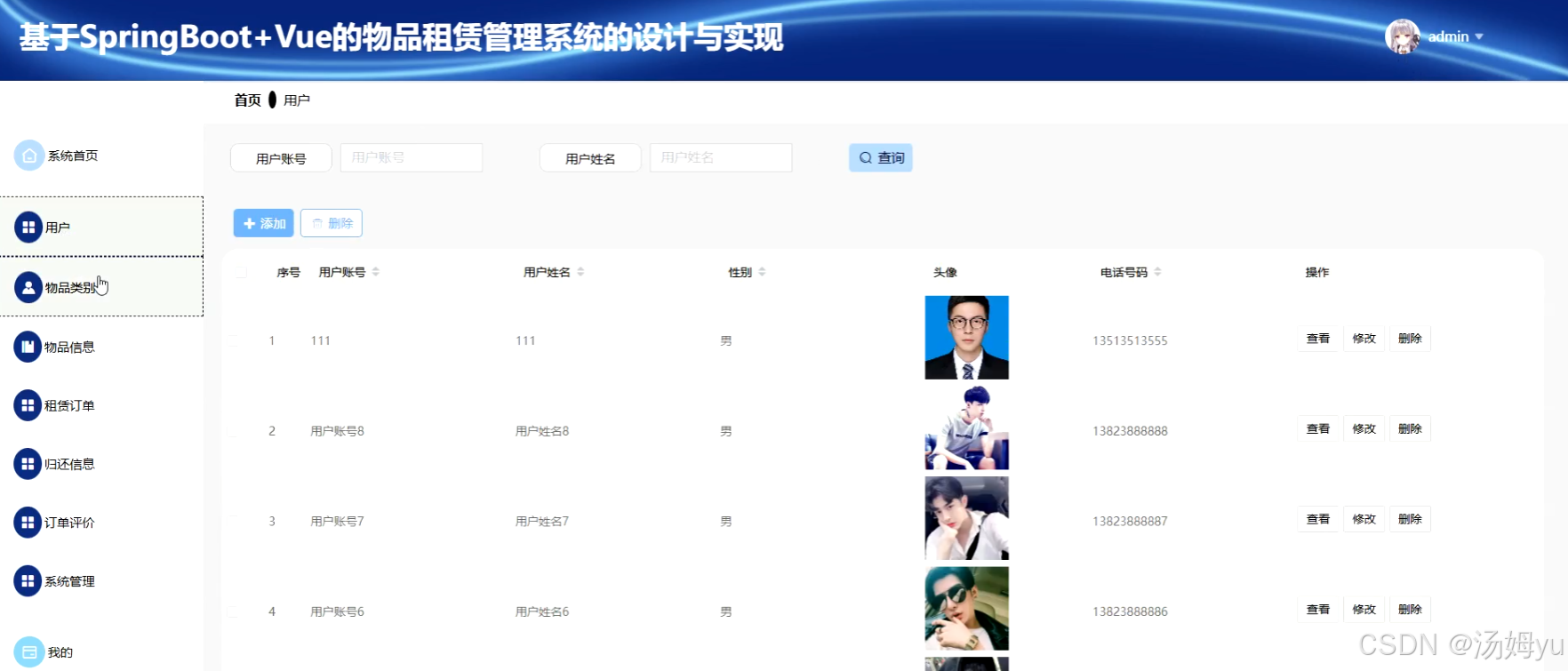The height and width of the screenshot is (671, 1568).
Task: Click 查看 for 用户账号7
Action: 1318,519
